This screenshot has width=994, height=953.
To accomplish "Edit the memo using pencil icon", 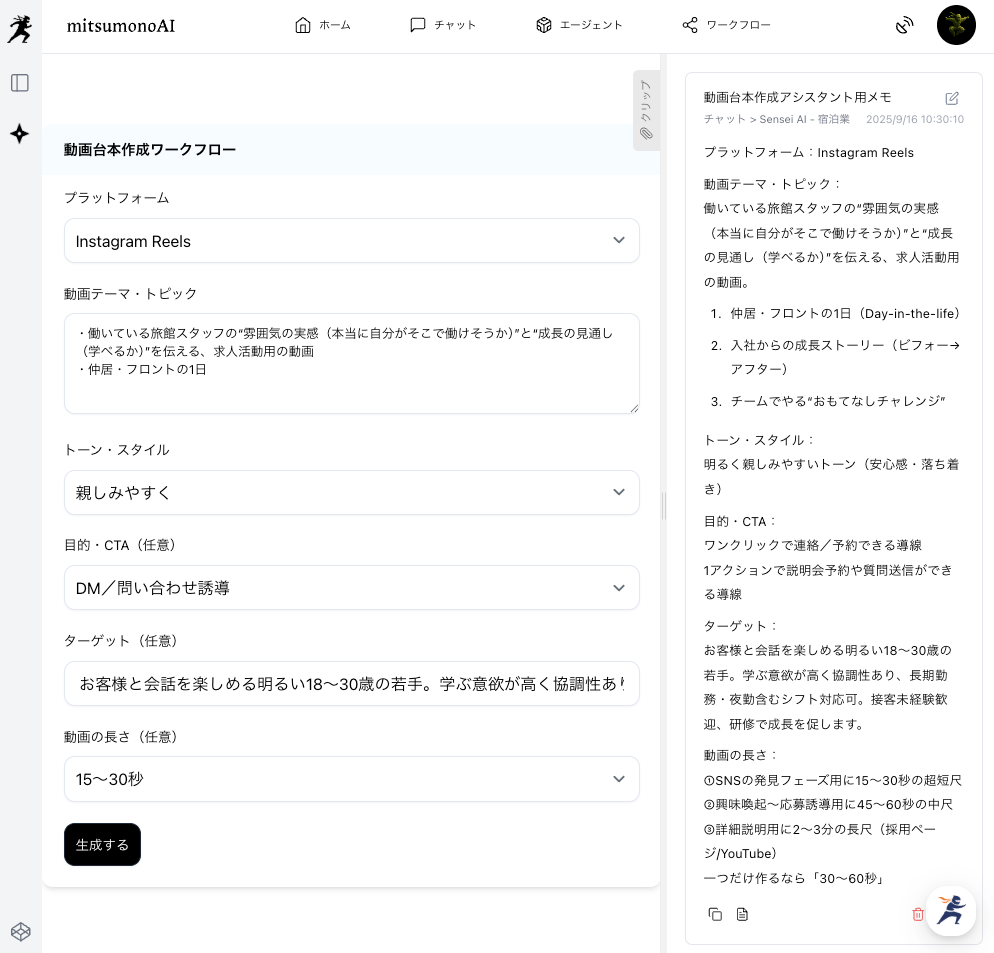I will point(952,98).
